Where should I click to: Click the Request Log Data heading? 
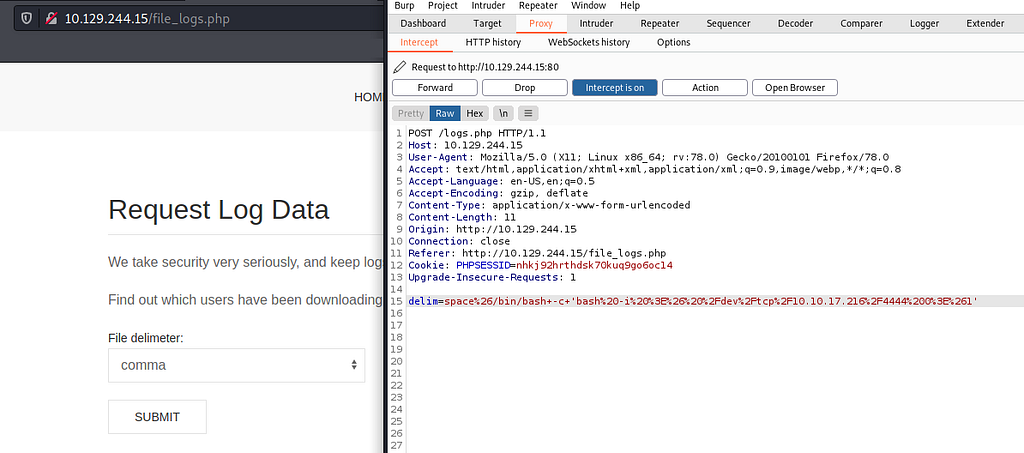click(x=218, y=210)
